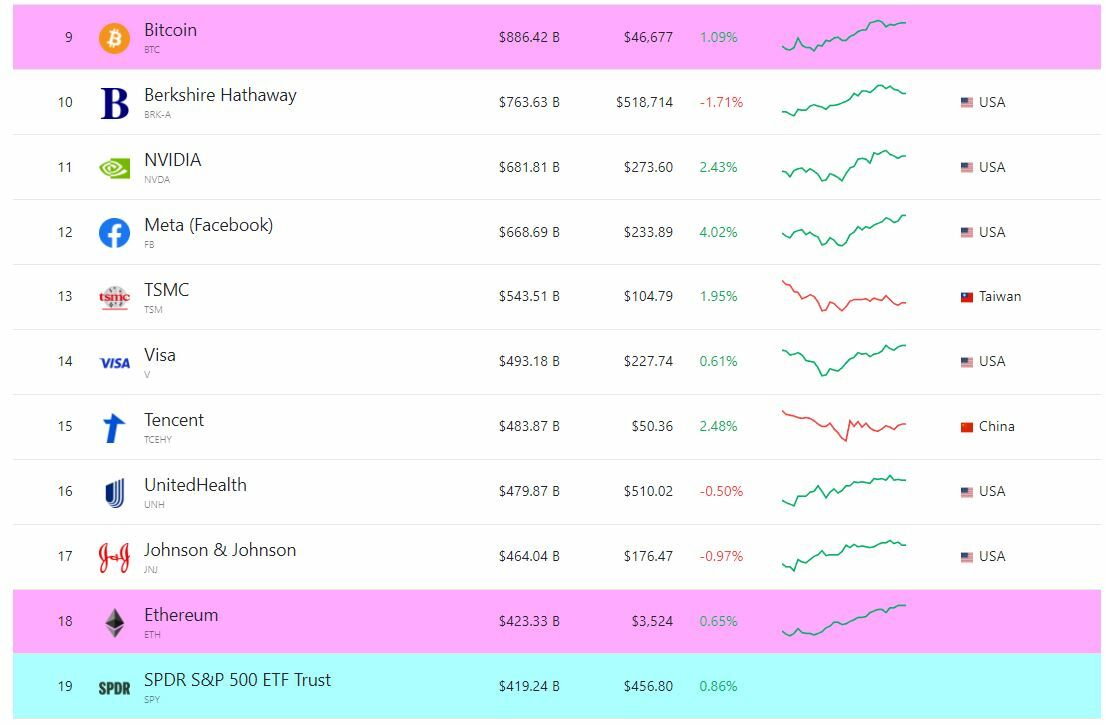Image resolution: width=1106 pixels, height=724 pixels.
Task: Click the NVIDIA logo icon
Action: tap(114, 168)
